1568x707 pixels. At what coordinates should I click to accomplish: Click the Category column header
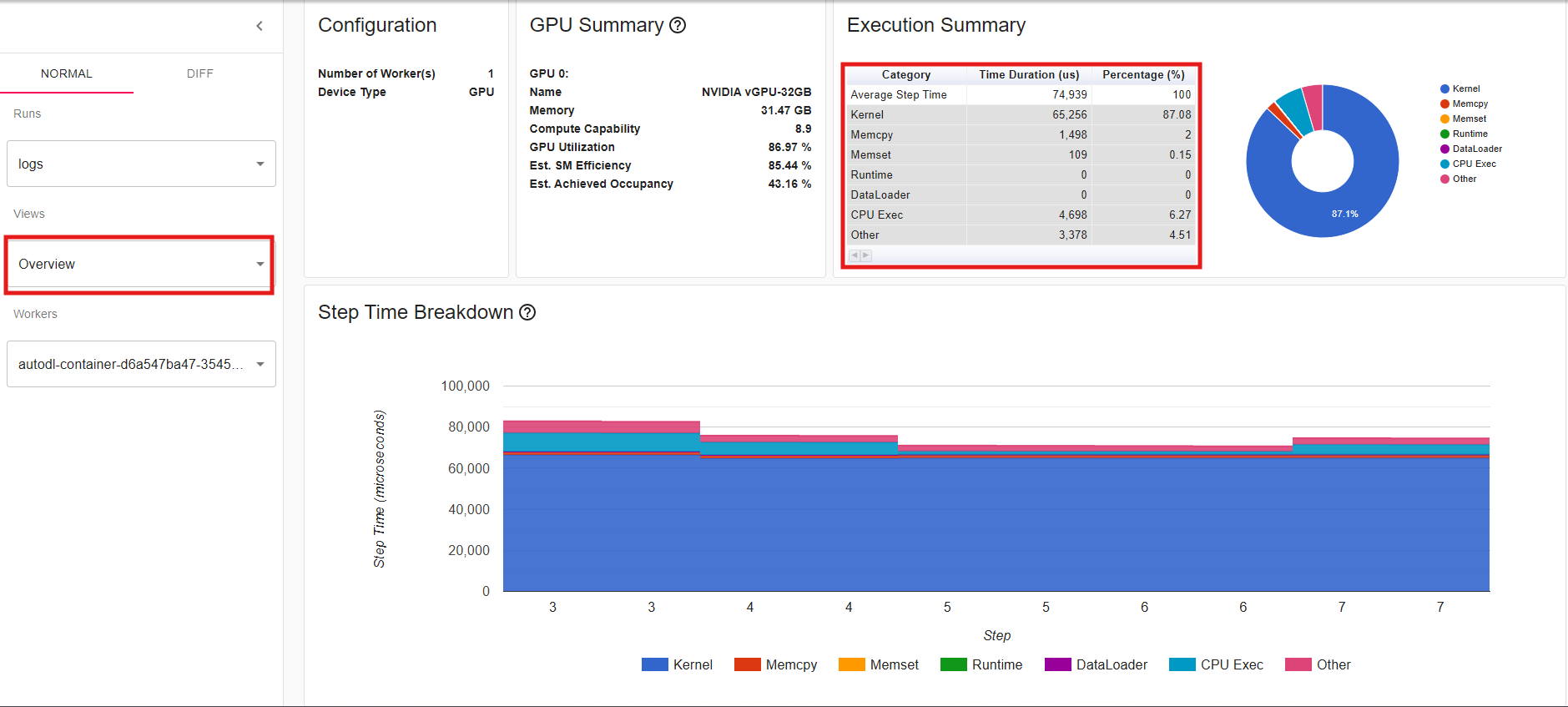pyautogui.click(x=905, y=74)
